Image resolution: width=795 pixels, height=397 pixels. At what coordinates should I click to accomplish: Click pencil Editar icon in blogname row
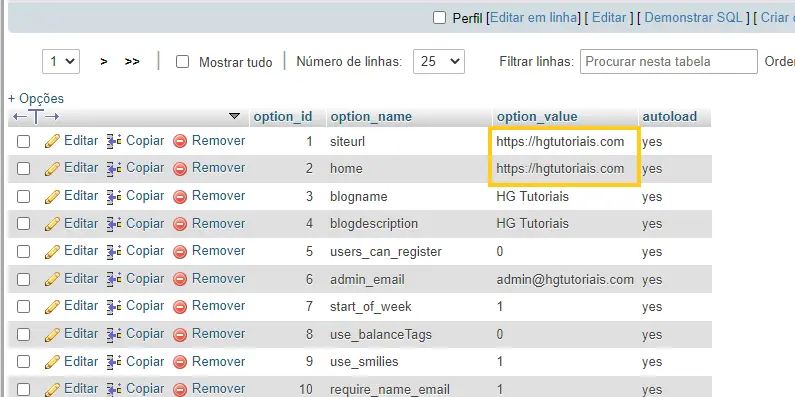[x=52, y=196]
